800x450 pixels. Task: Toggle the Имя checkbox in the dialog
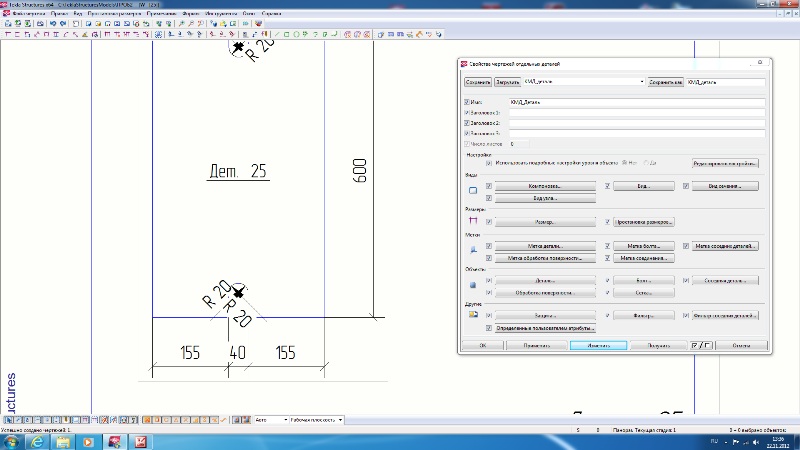coord(467,102)
